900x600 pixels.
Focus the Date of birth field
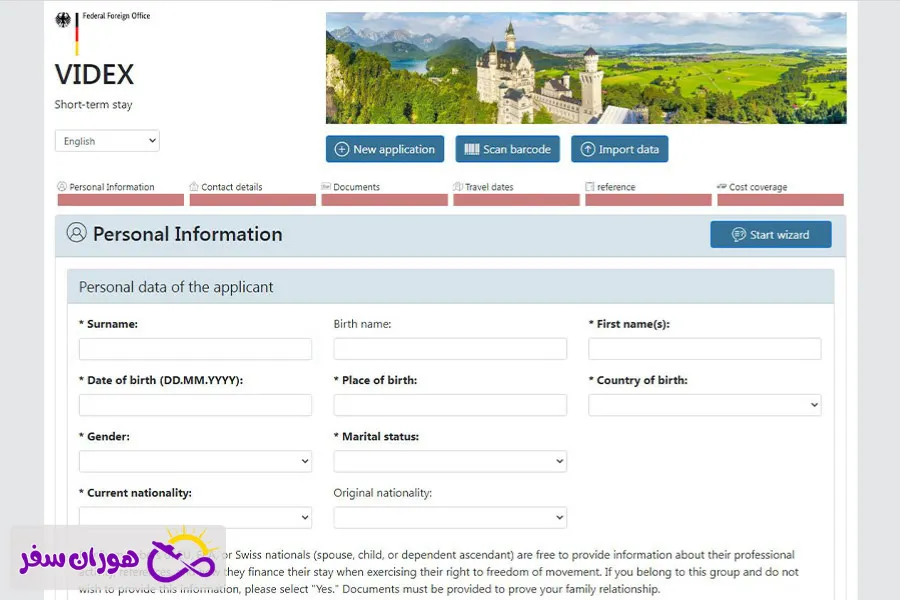(195, 405)
